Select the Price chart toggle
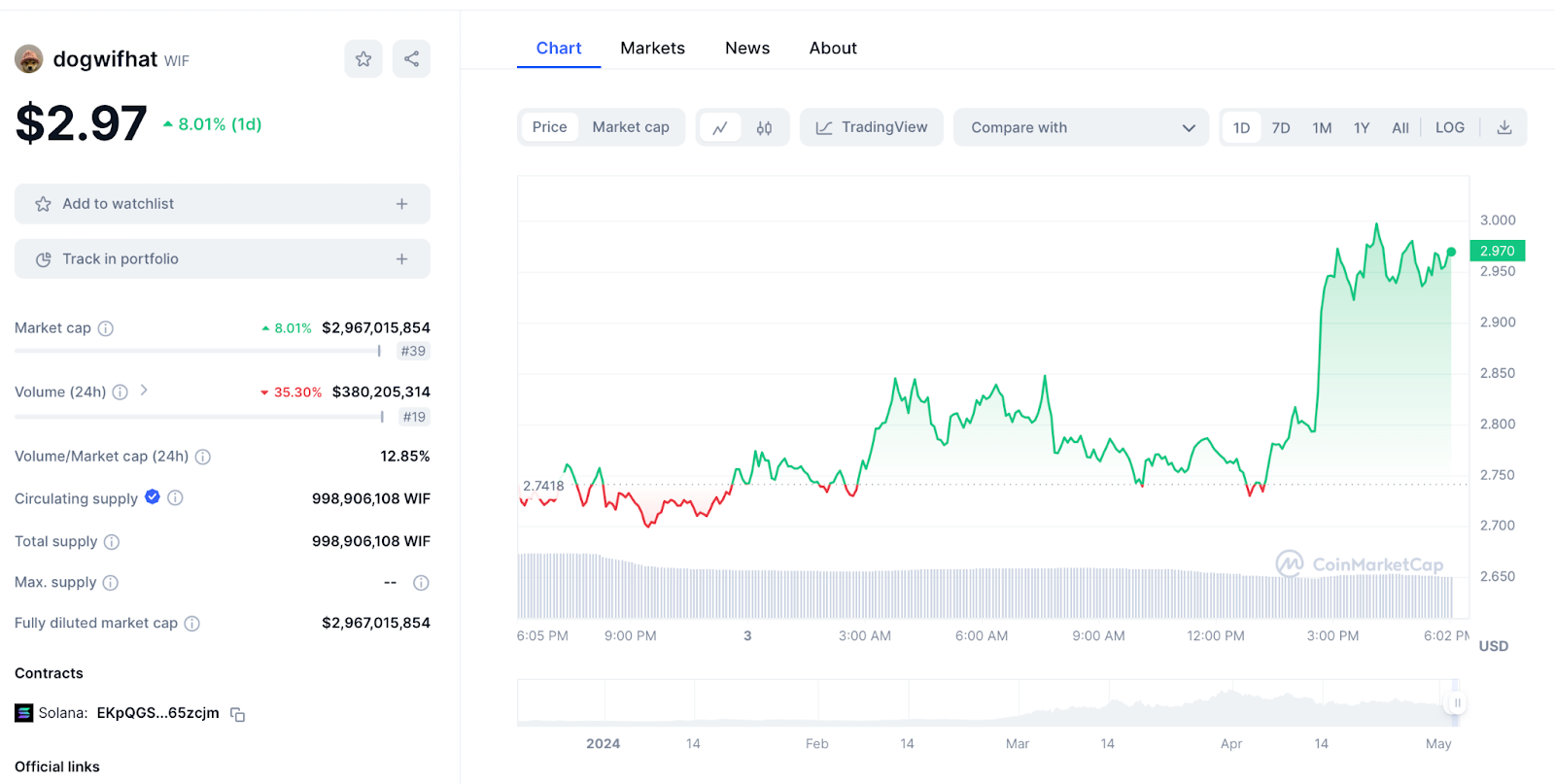The width and height of the screenshot is (1555, 784). click(549, 127)
